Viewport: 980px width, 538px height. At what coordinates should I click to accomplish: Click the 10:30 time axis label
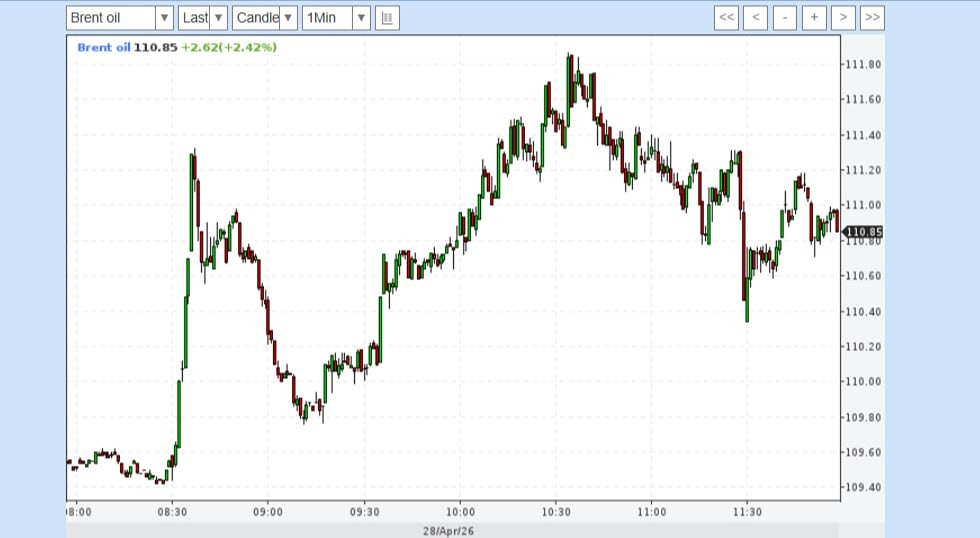click(x=556, y=512)
